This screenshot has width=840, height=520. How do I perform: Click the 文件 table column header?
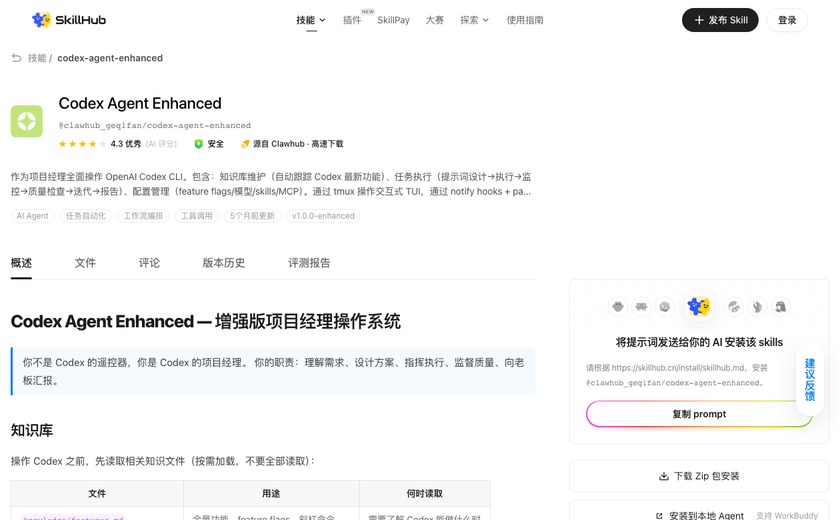click(x=97, y=493)
